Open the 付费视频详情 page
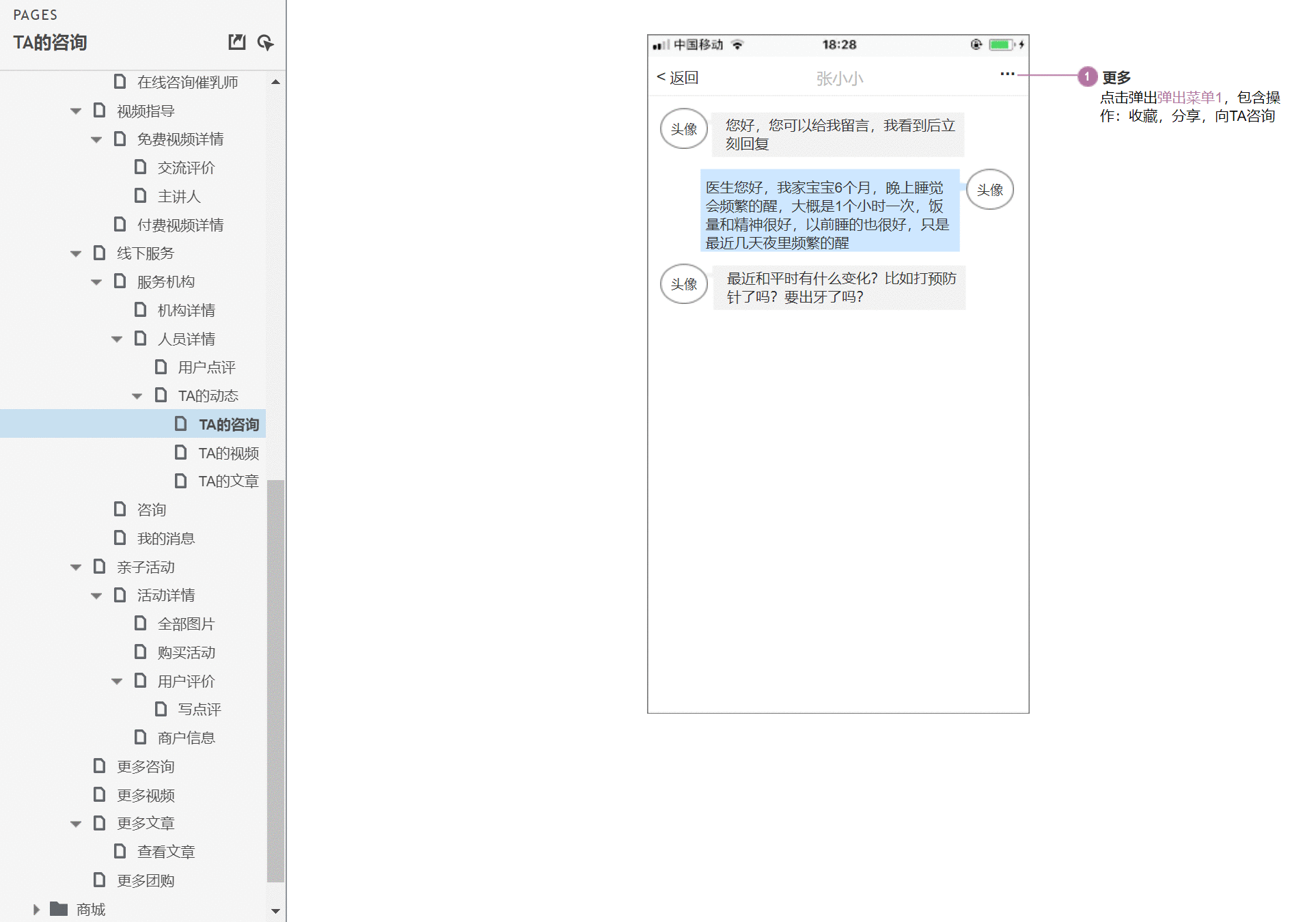 click(x=180, y=225)
